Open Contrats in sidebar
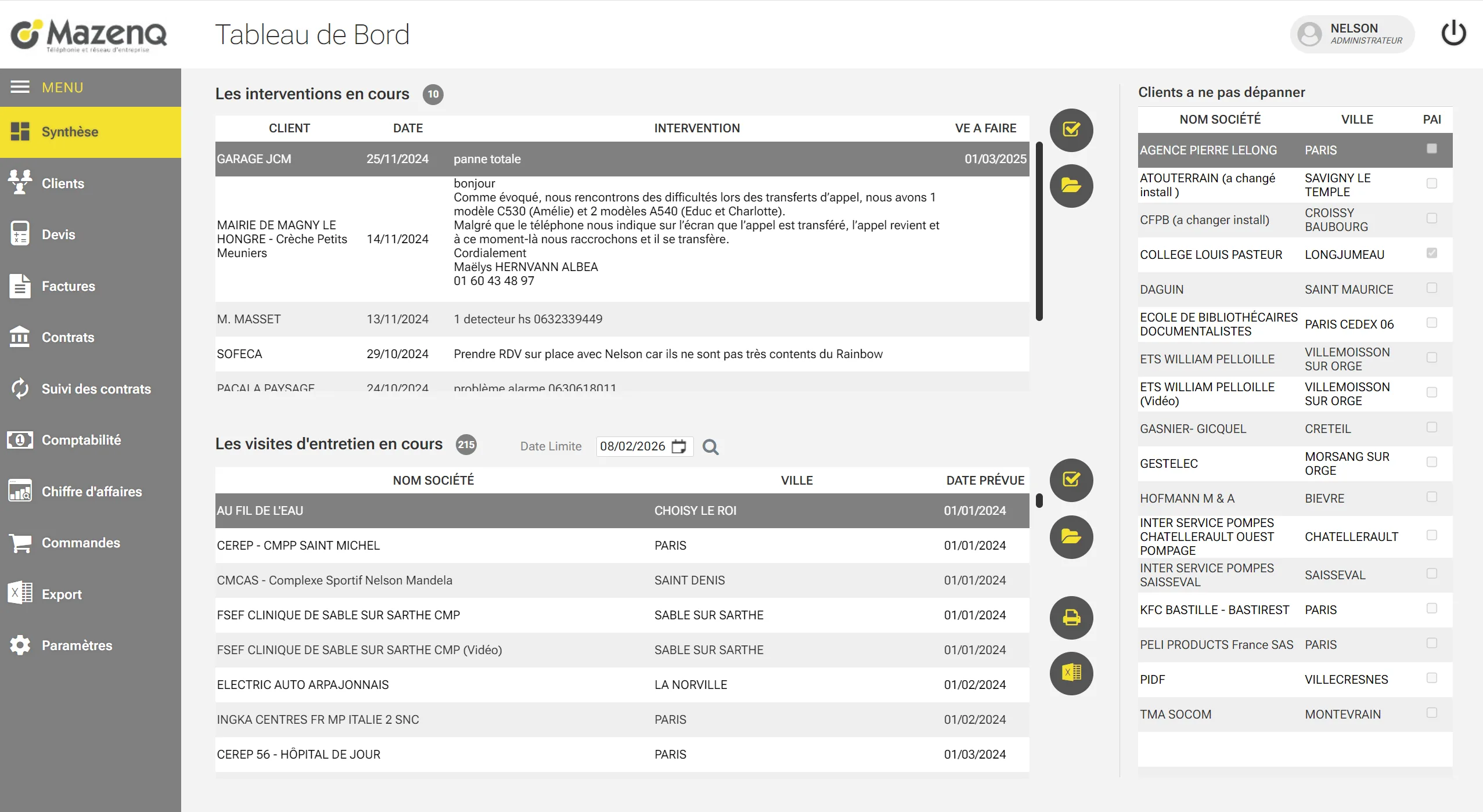This screenshot has width=1483, height=812. click(x=91, y=337)
